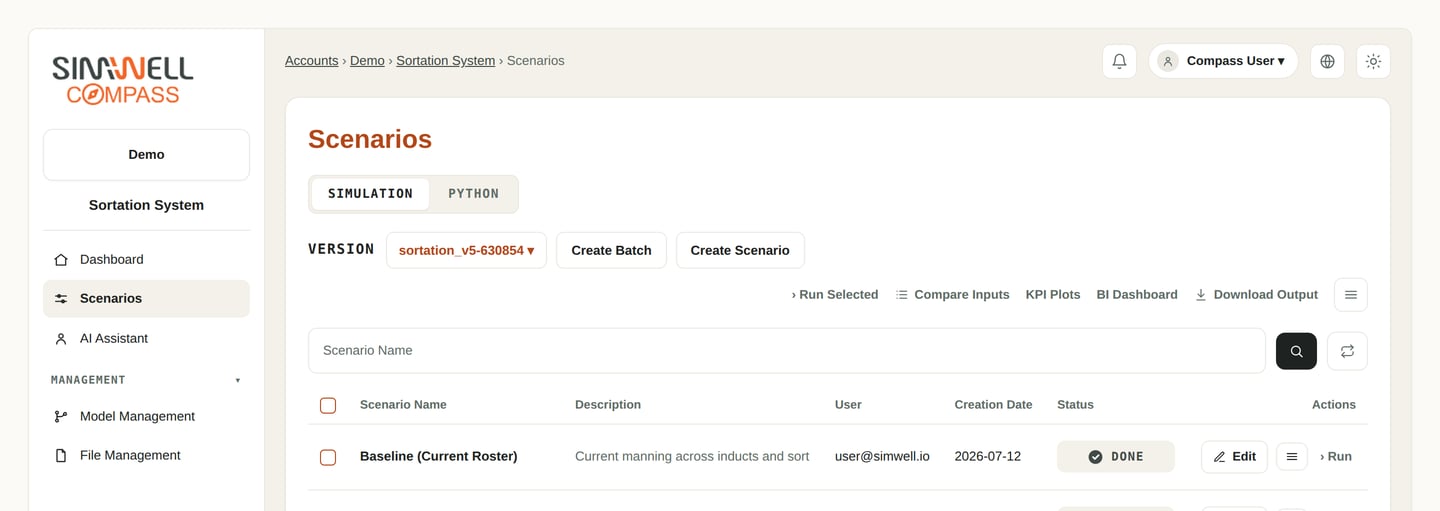The height and width of the screenshot is (511, 1440).
Task: Tick the select-all checkbox in table header
Action: click(328, 406)
